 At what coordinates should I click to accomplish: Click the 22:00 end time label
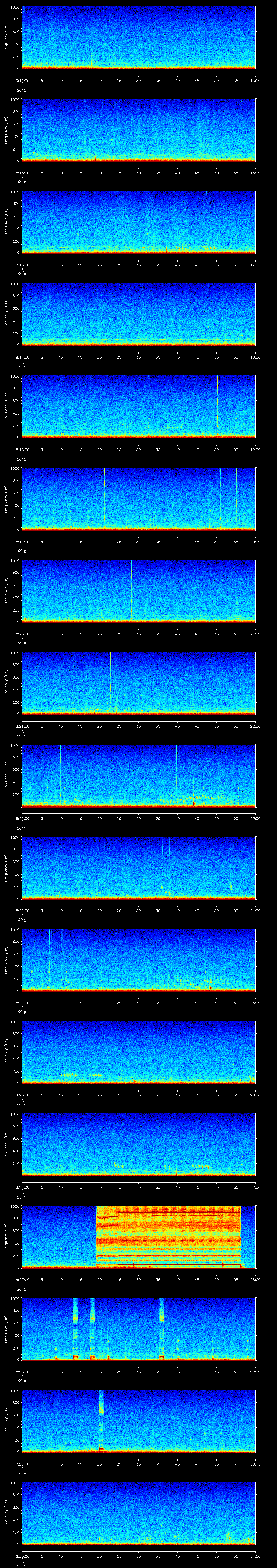coord(256,726)
